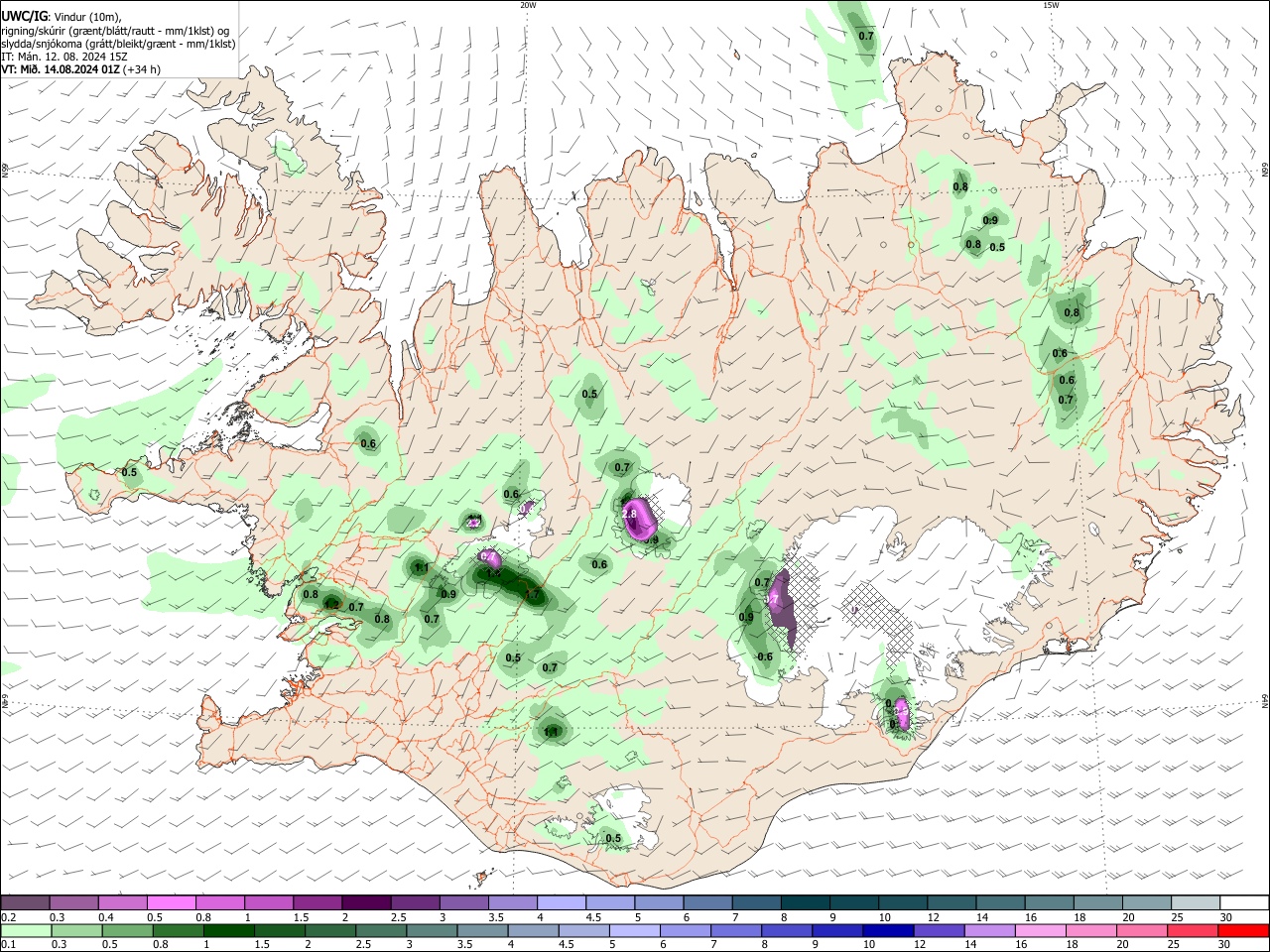This screenshot has height=952, width=1270.
Task: Click the 'VT: Mið. 14.08.2024 01Z (+34 h)' line
Action: (80, 69)
